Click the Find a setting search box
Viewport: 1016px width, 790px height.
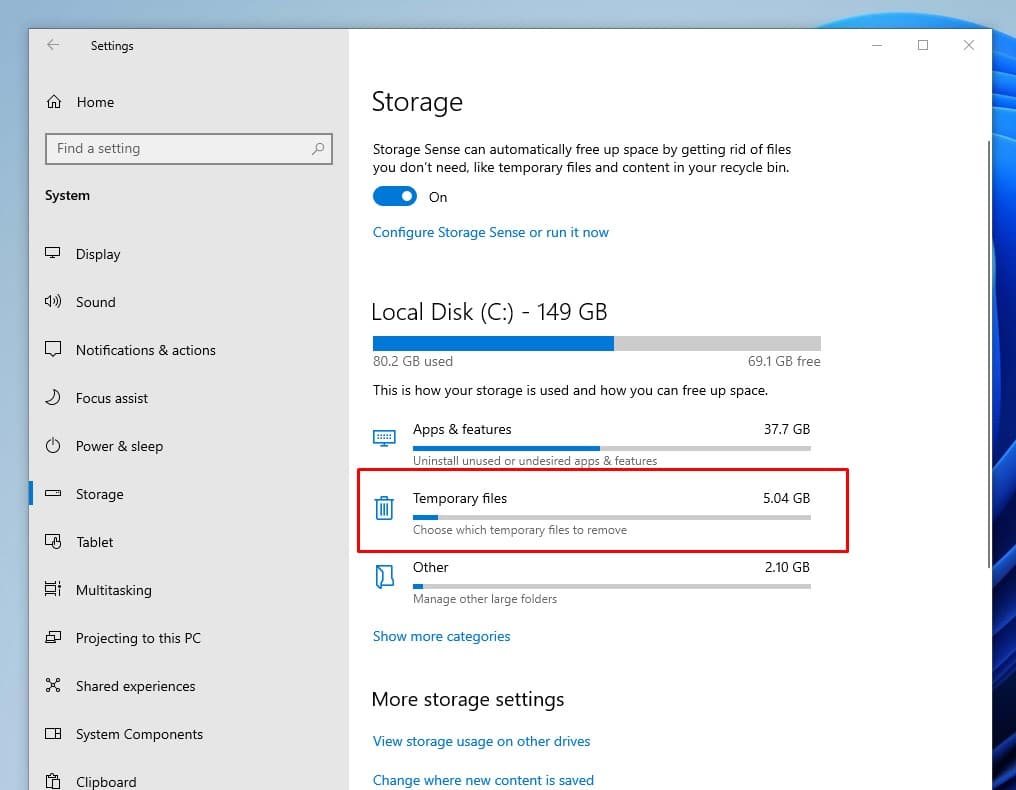coord(180,149)
